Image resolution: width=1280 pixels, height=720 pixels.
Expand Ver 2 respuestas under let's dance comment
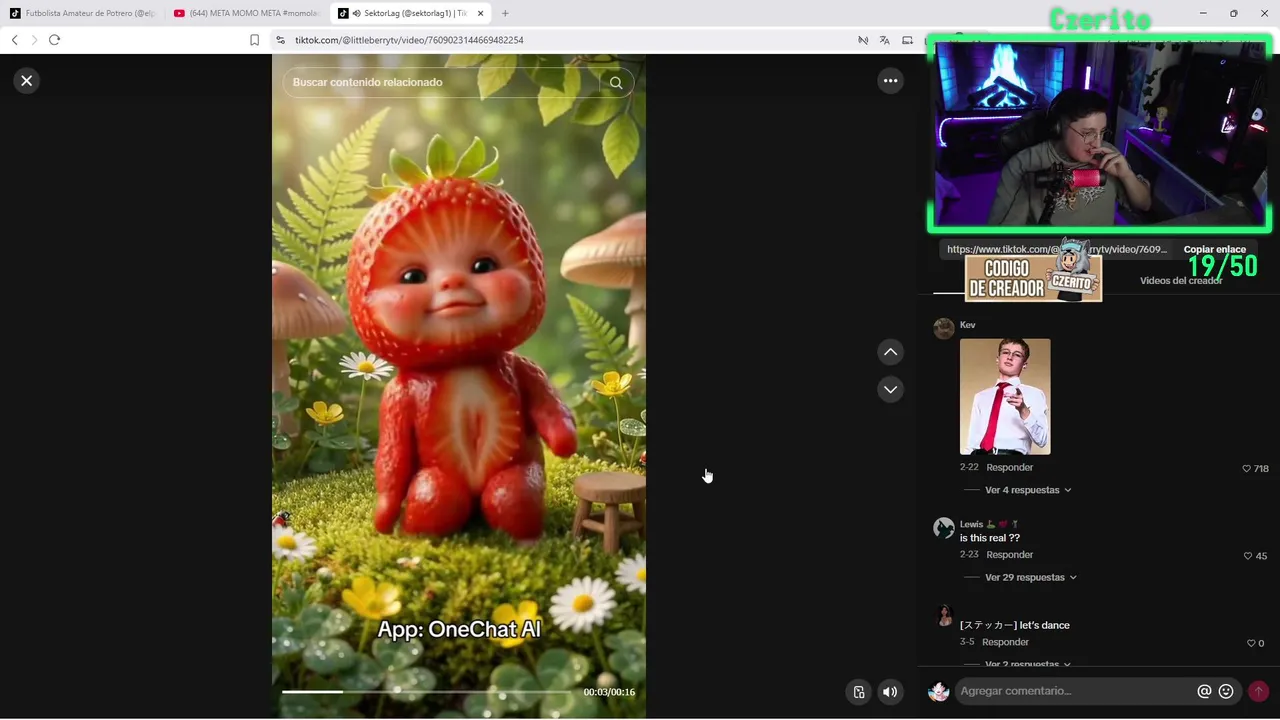[x=1028, y=664]
